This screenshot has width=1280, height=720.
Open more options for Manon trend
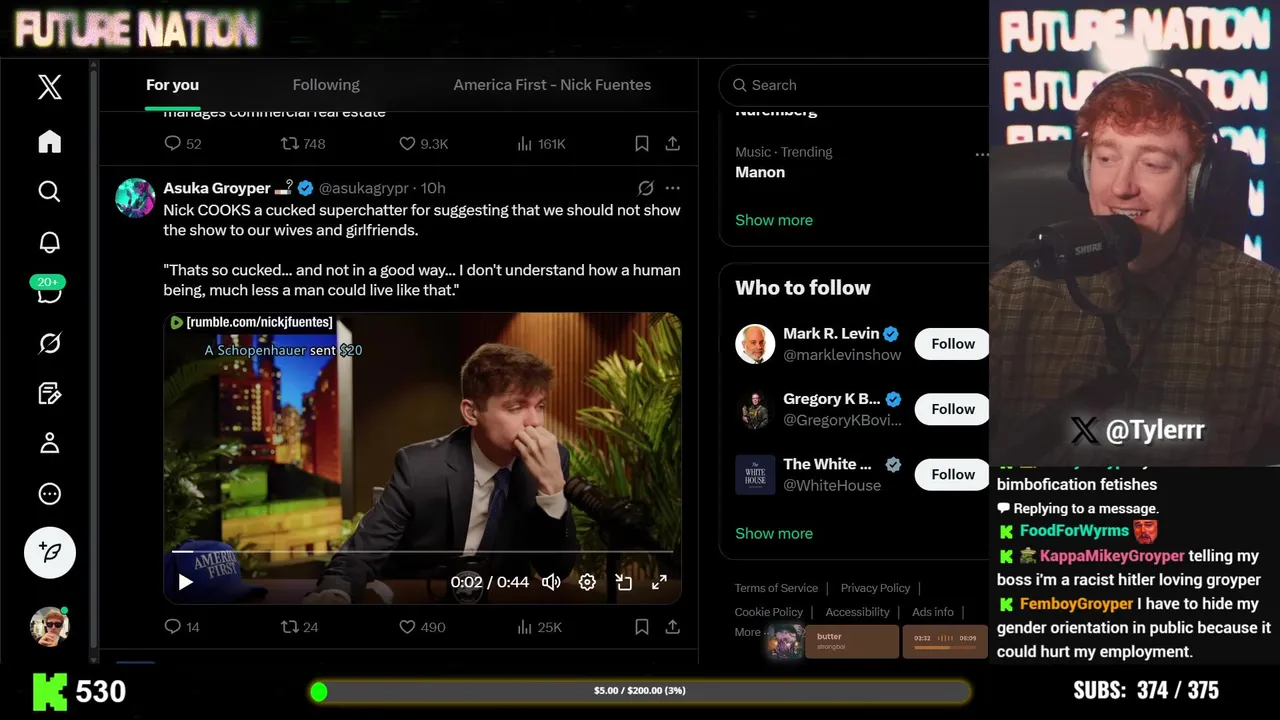981,154
